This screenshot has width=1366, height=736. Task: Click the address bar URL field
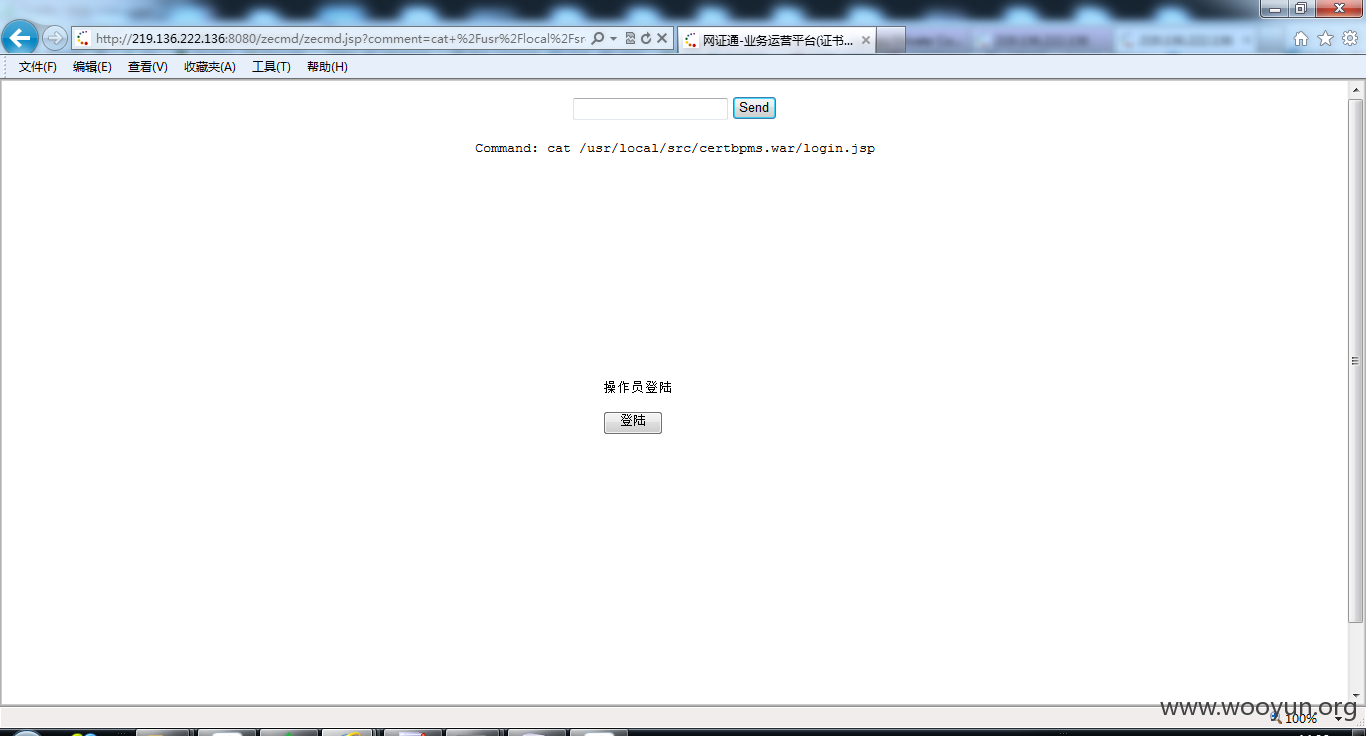pyautogui.click(x=340, y=39)
